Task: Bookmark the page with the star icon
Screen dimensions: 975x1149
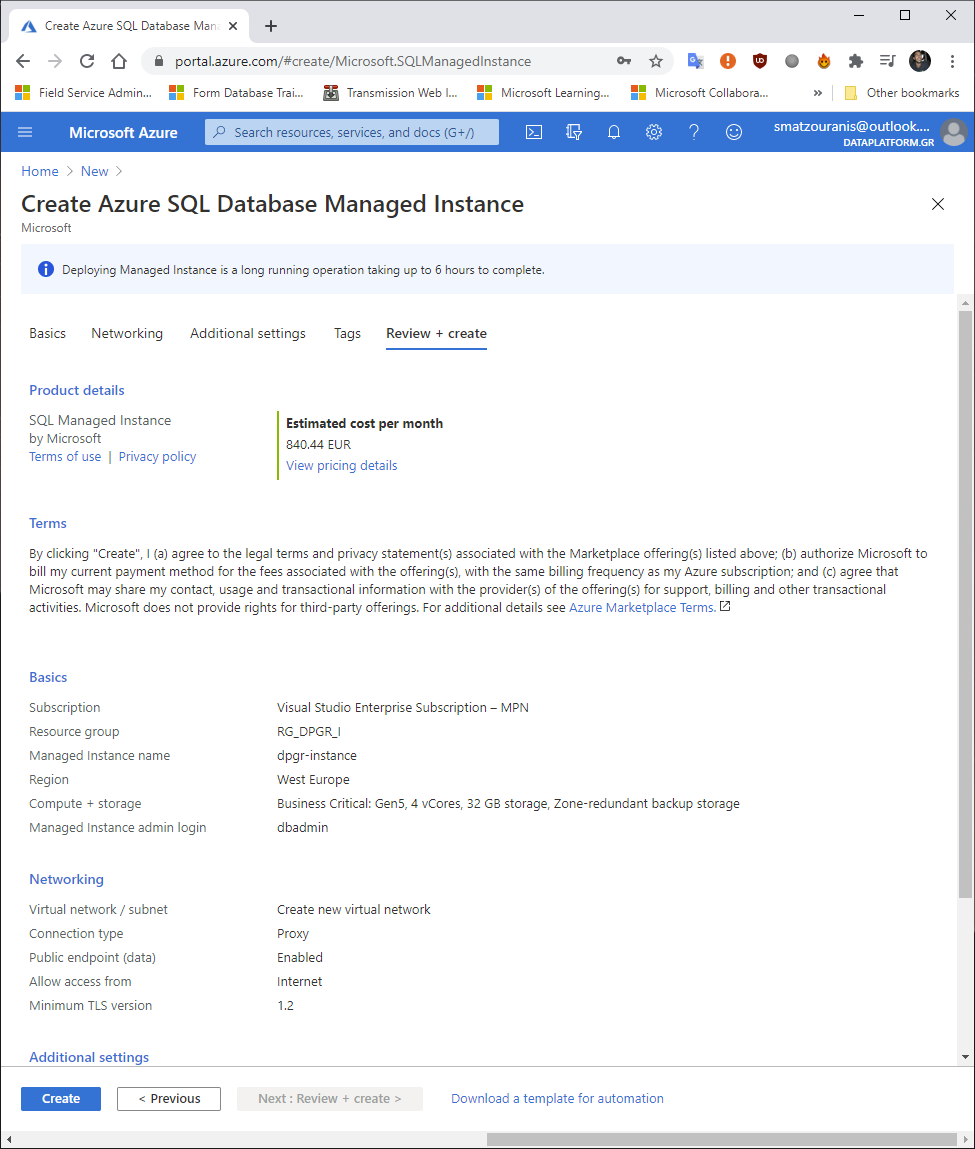Action: point(656,61)
